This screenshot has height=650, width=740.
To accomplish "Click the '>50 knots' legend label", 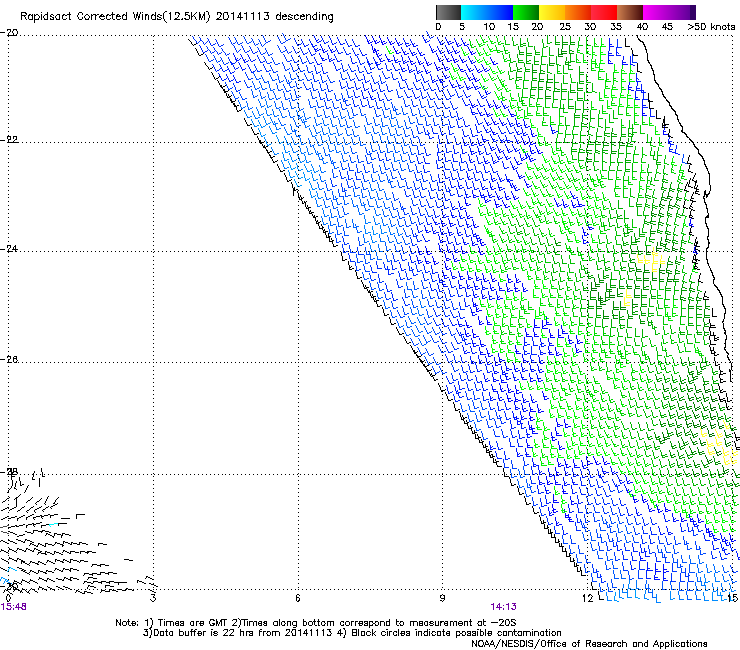I will coord(711,27).
